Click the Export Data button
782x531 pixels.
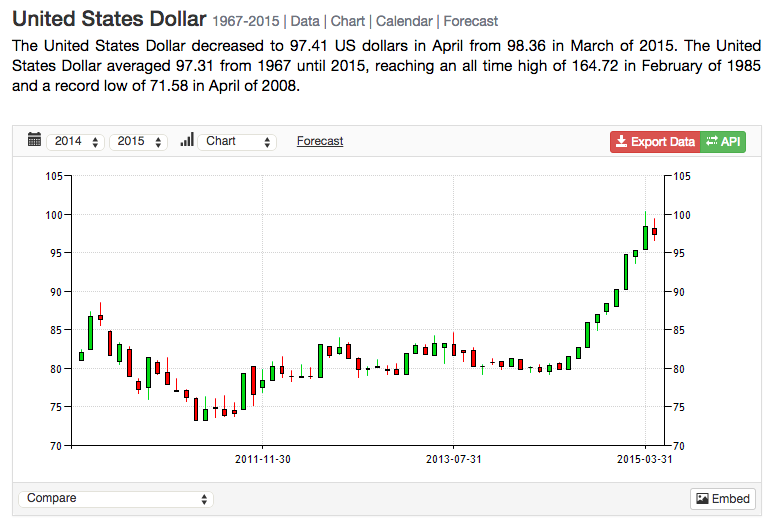655,142
